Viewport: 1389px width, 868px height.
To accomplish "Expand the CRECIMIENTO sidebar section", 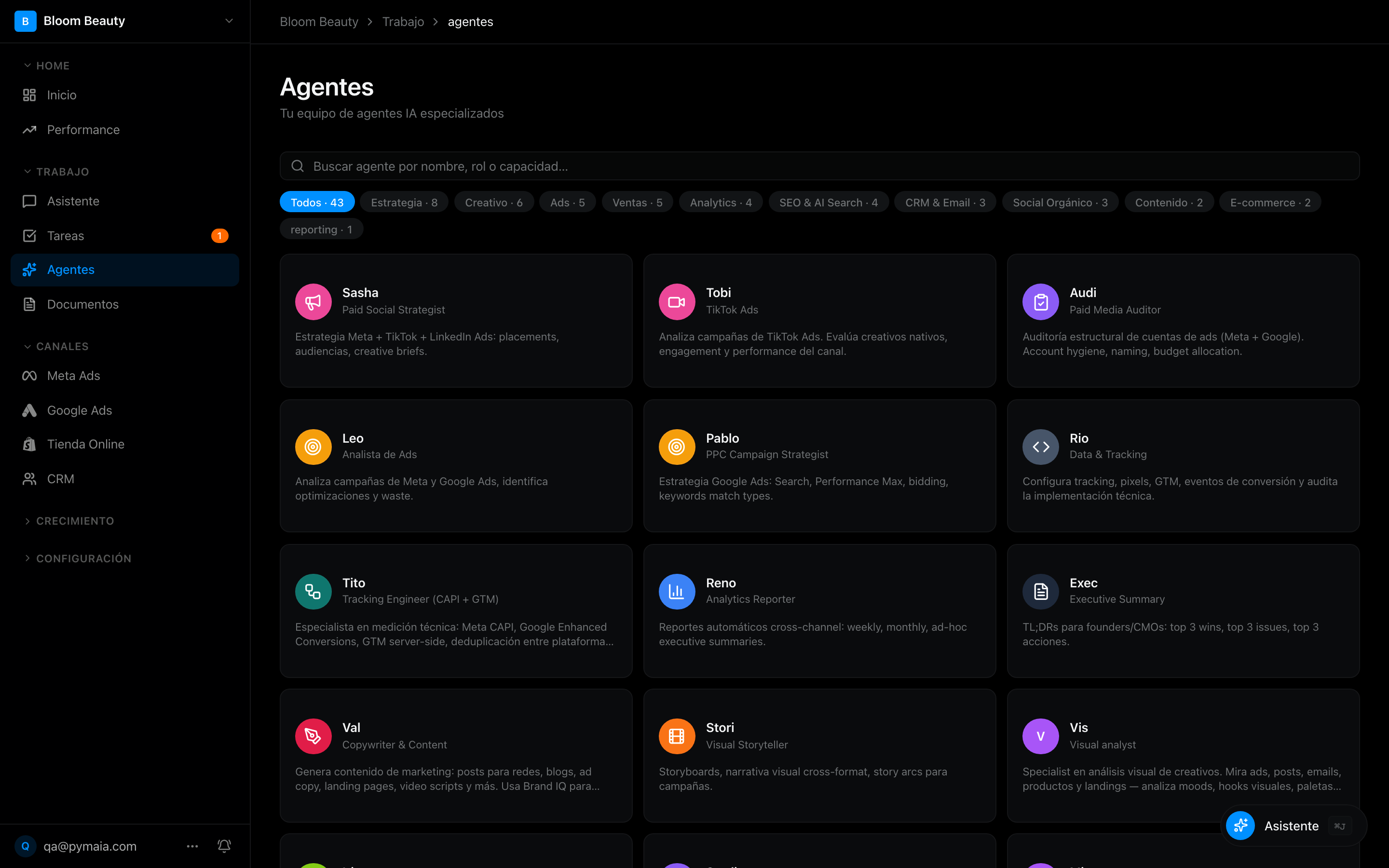I will tap(68, 521).
